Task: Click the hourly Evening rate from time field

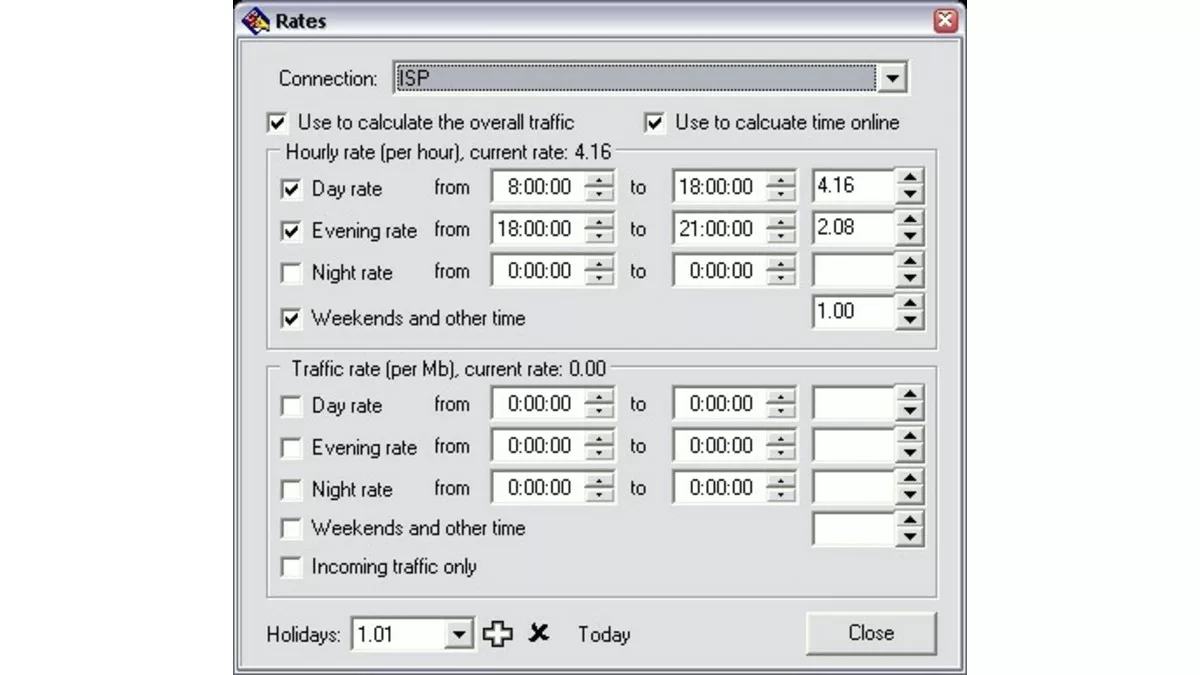Action: [538, 230]
